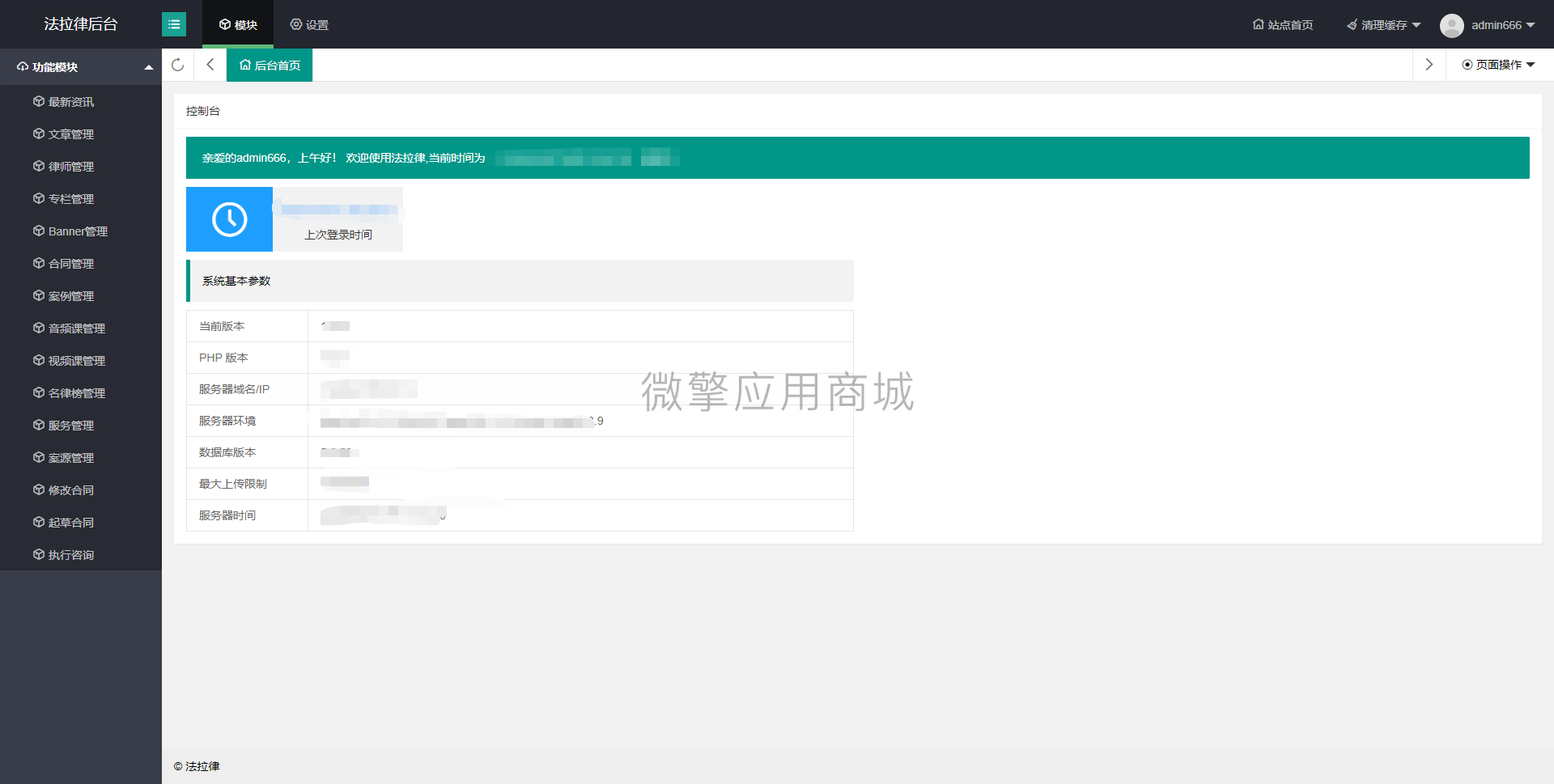Viewport: 1554px width, 784px height.
Task: Click the tab scroll-left arrow
Action: point(210,65)
